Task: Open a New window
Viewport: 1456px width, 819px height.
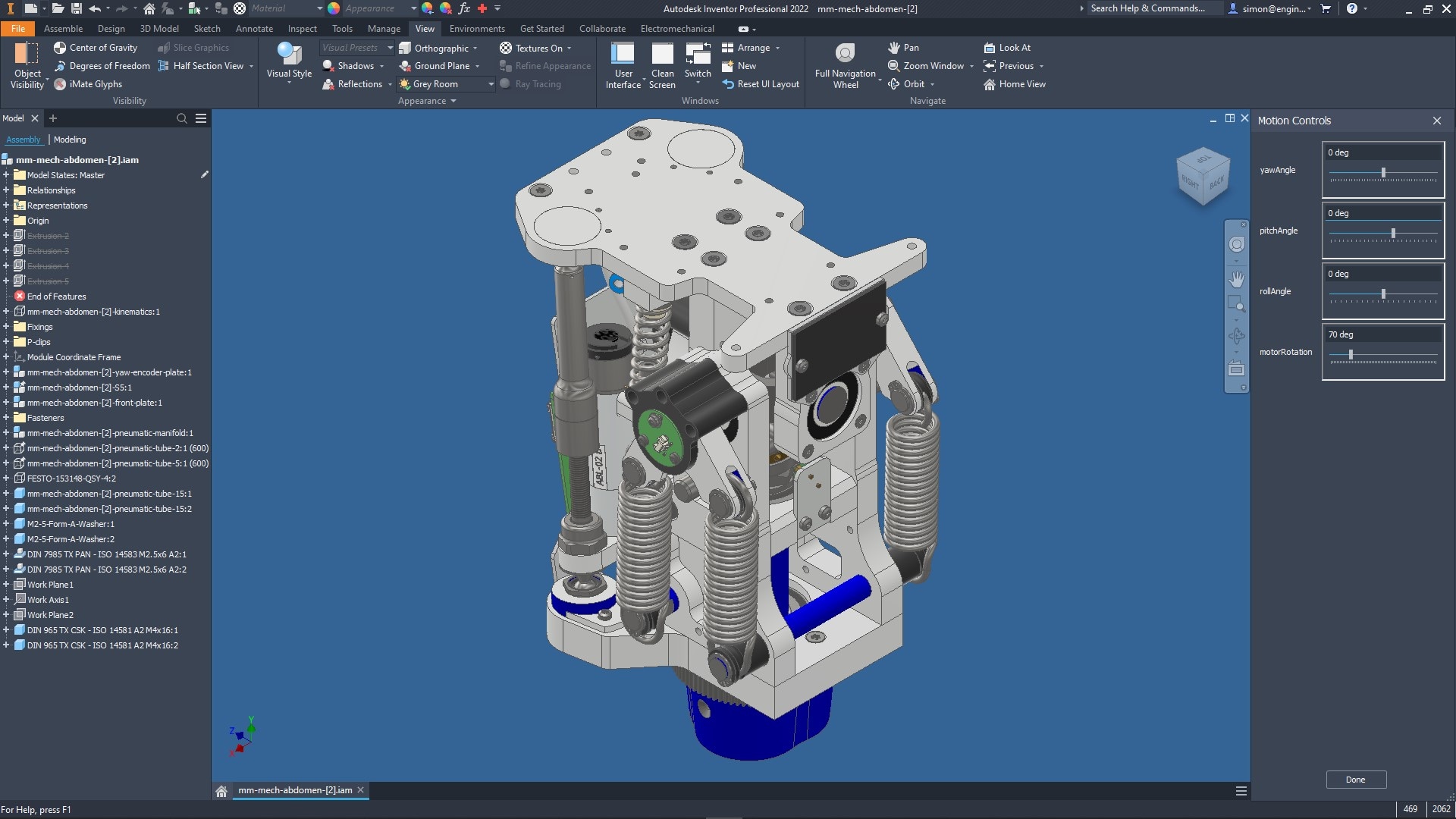Action: coord(739,66)
